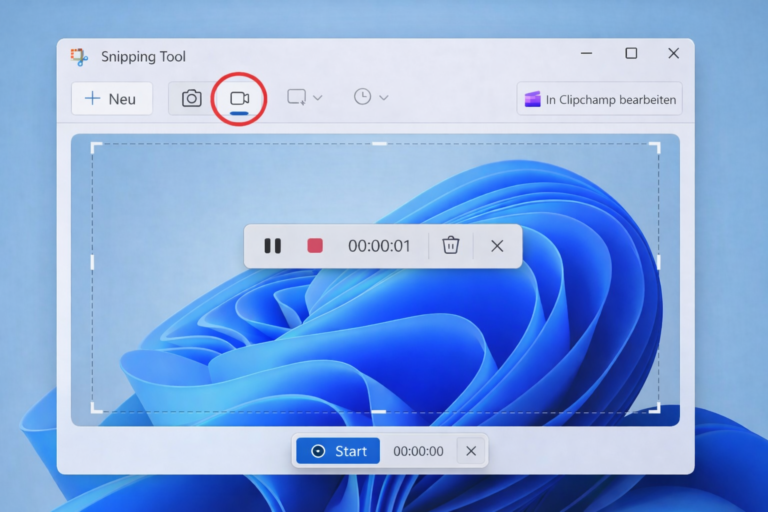The height and width of the screenshot is (512, 768).
Task: Create a new snip with Neu
Action: 111,99
